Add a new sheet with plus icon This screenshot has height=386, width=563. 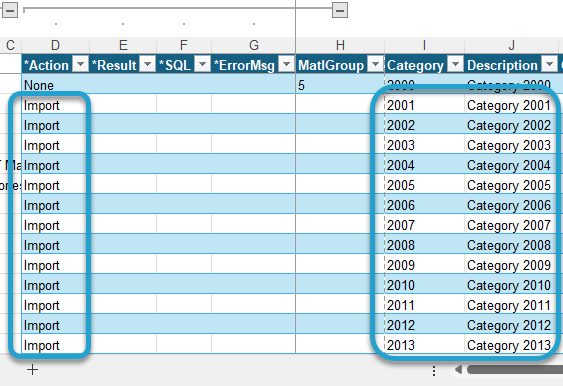click(32, 369)
